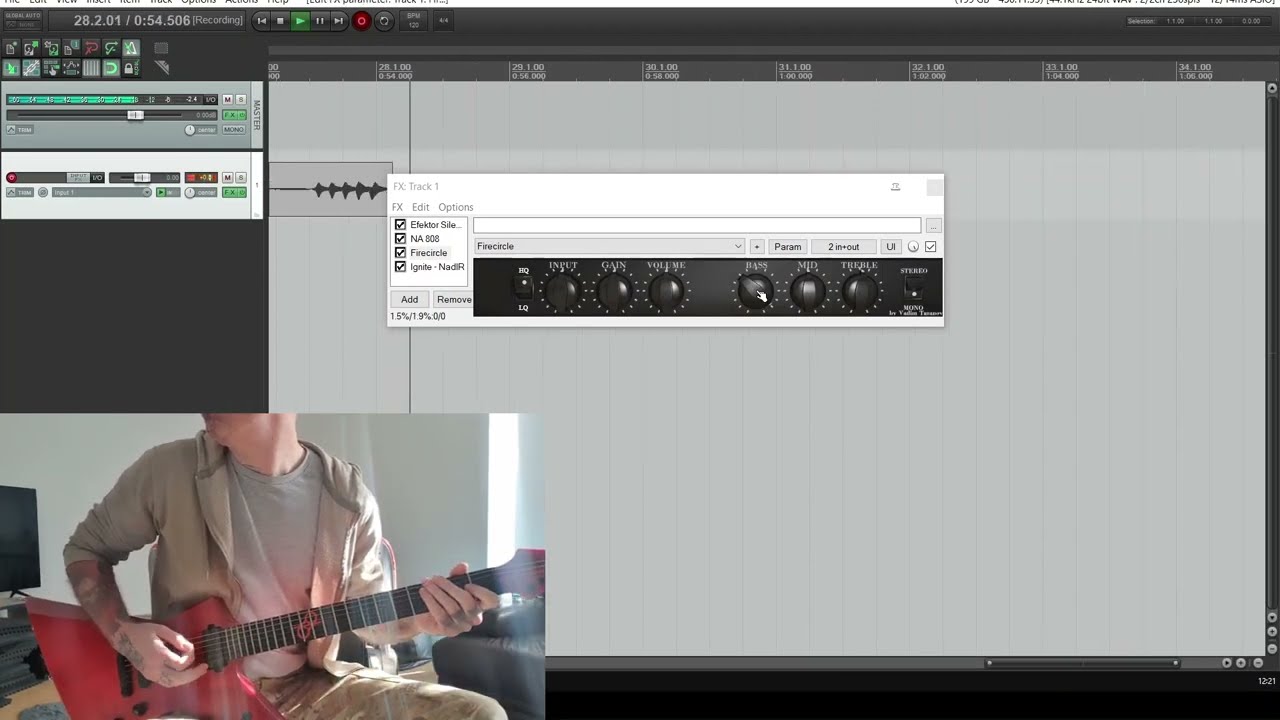Click the BPM 120 tempo box

(x=413, y=20)
